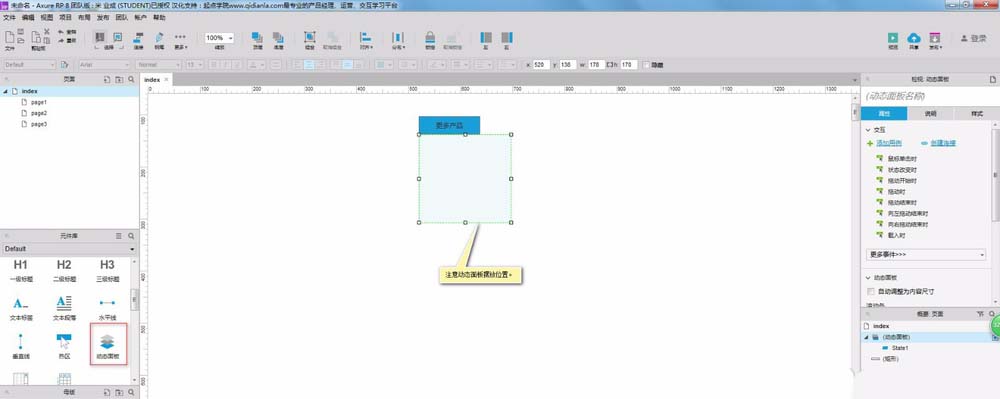Click the New File icon in toolbar
Image resolution: width=1000 pixels, height=399 pixels.
pyautogui.click(x=9, y=37)
